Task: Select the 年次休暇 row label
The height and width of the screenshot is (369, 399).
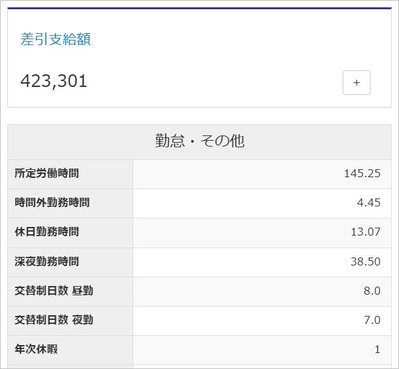Action: [x=36, y=349]
